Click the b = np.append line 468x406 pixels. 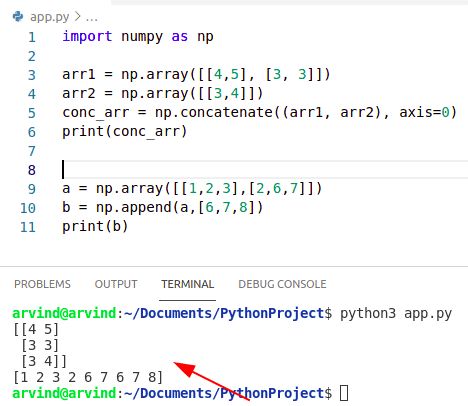(x=163, y=207)
